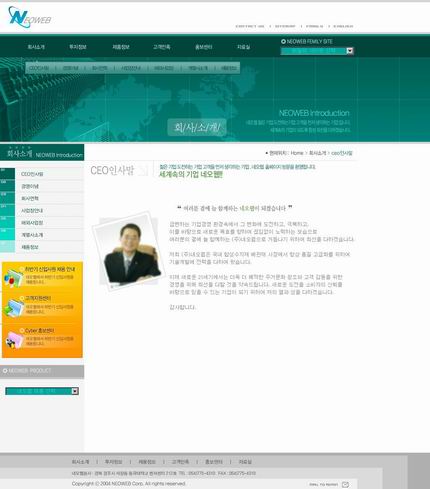Click Home in the breadcrumb path
The height and width of the screenshot is (489, 430).
(297, 153)
